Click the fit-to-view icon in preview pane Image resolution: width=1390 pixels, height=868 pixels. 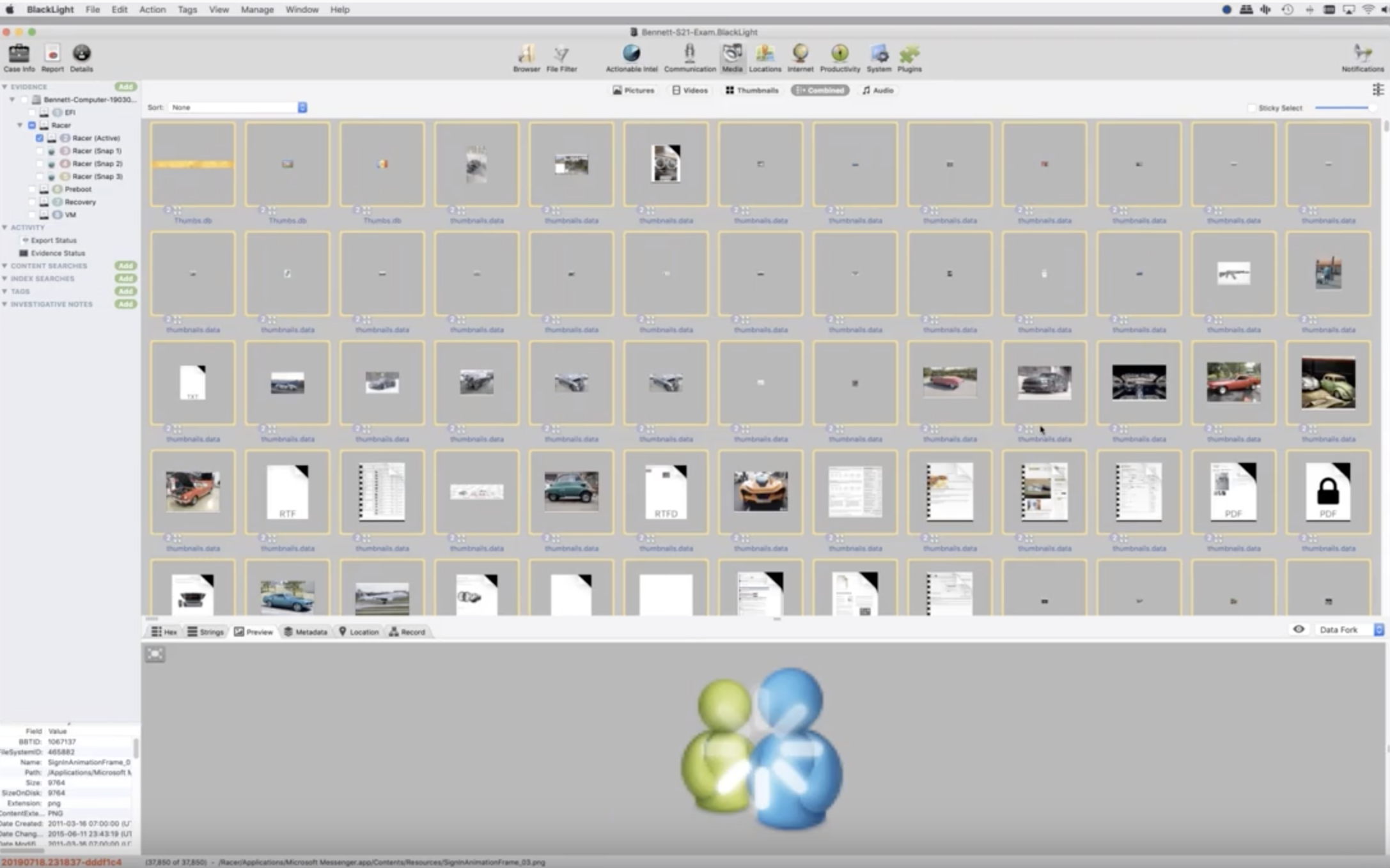pyautogui.click(x=155, y=654)
